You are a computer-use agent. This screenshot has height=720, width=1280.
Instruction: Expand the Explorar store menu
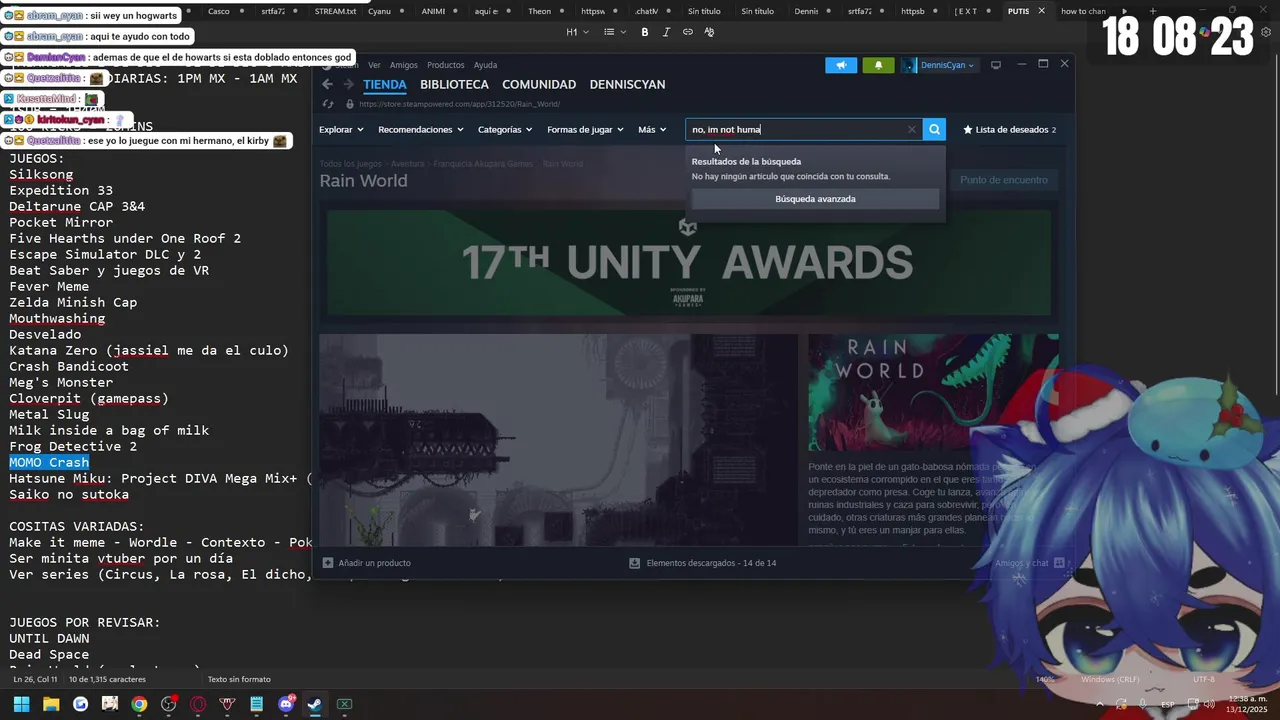(341, 129)
